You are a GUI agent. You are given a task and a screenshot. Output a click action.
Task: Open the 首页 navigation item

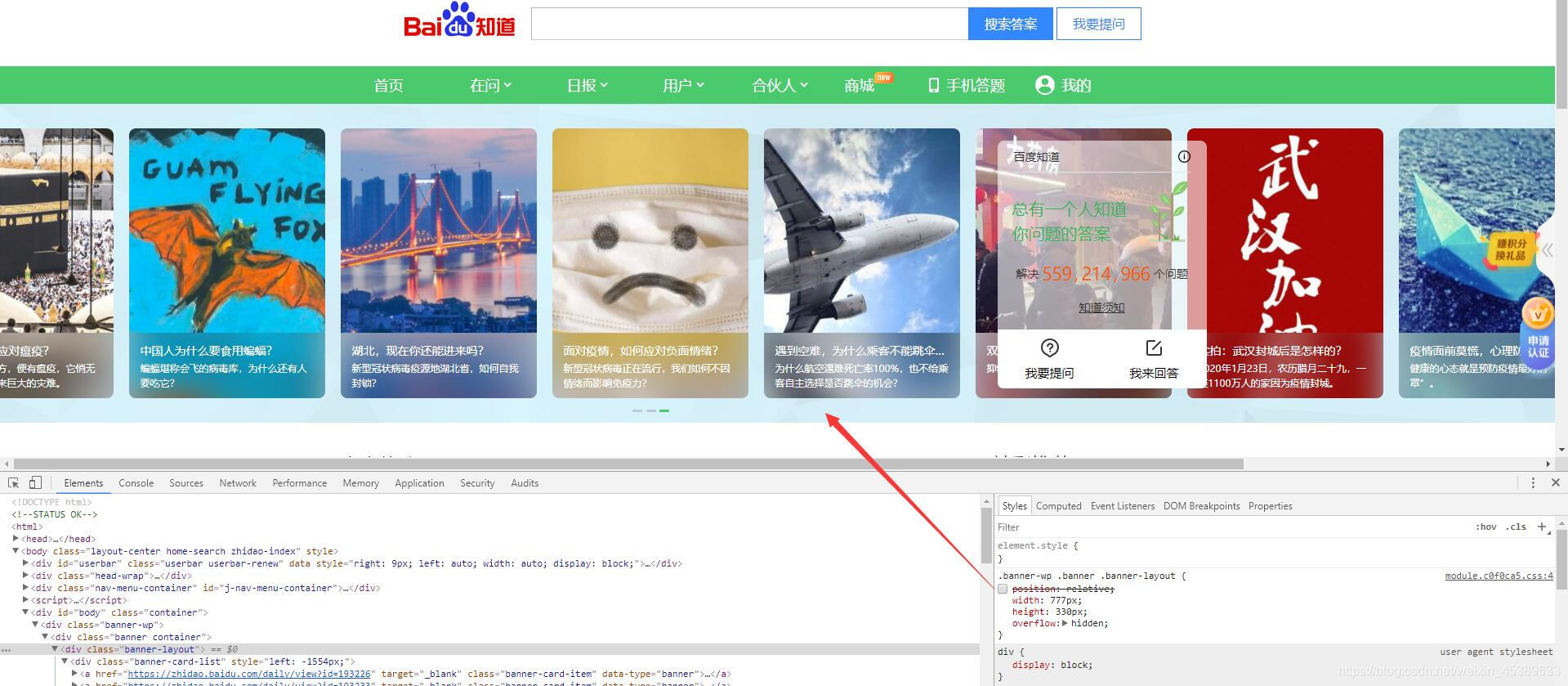point(388,85)
